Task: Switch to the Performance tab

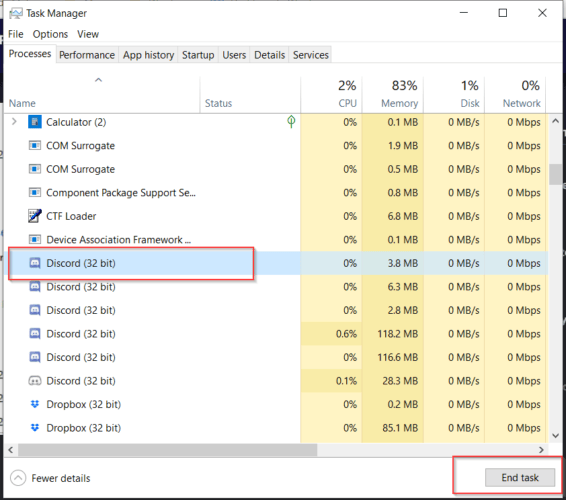Action: click(x=87, y=55)
